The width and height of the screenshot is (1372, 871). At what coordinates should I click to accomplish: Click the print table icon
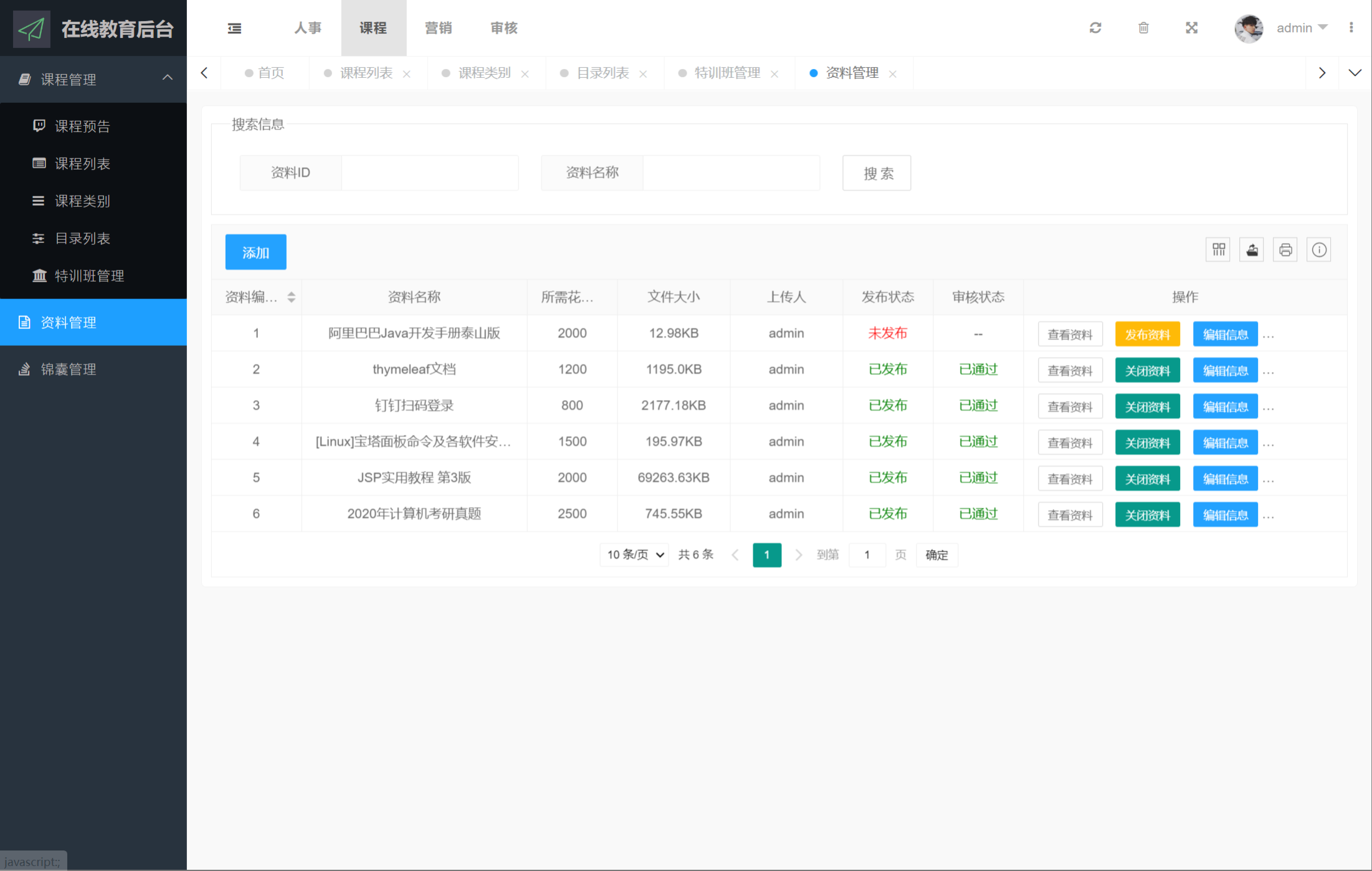1285,250
